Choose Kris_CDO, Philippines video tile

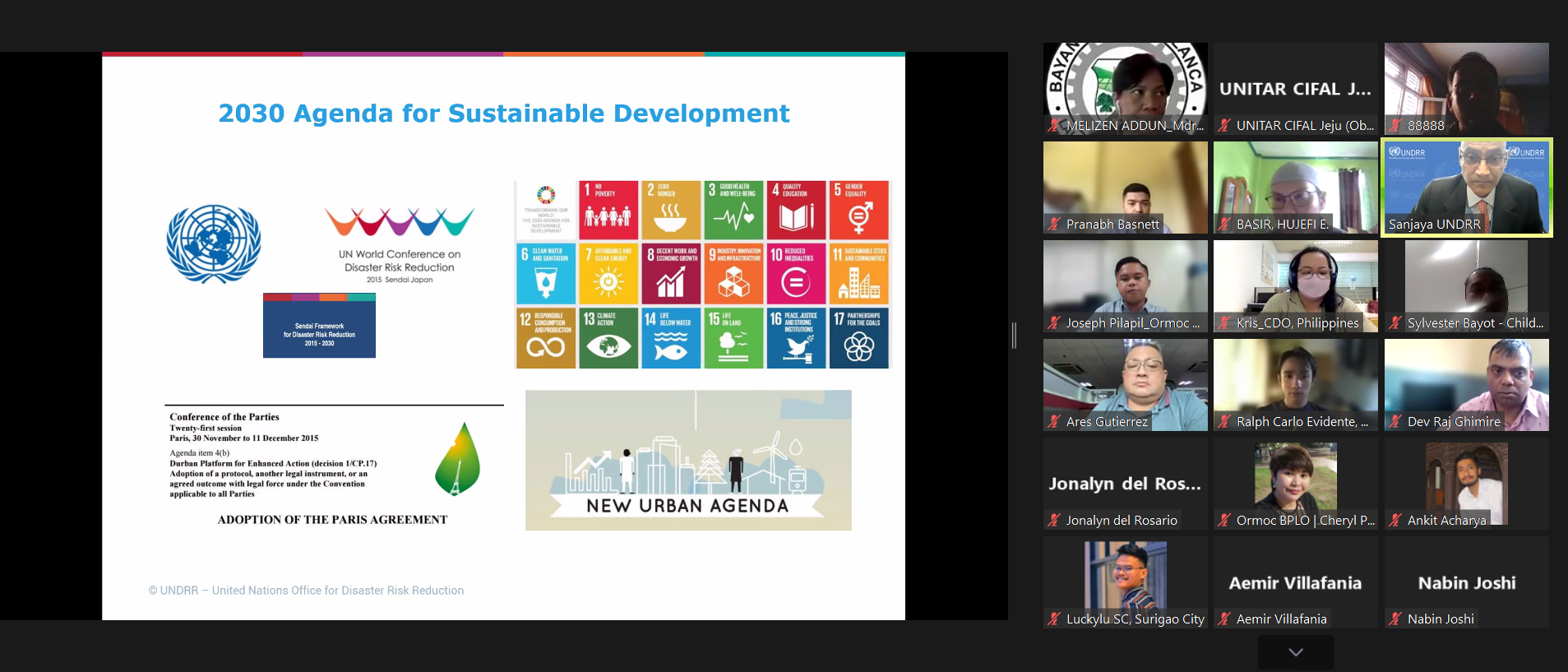(x=1296, y=286)
